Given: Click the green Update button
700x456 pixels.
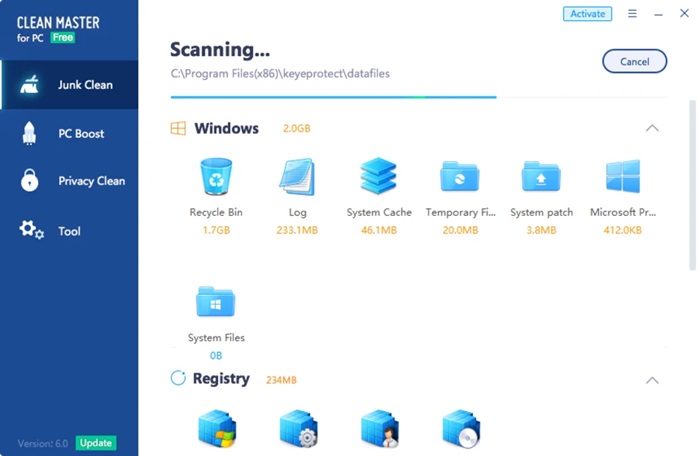Looking at the screenshot, I should (x=96, y=443).
